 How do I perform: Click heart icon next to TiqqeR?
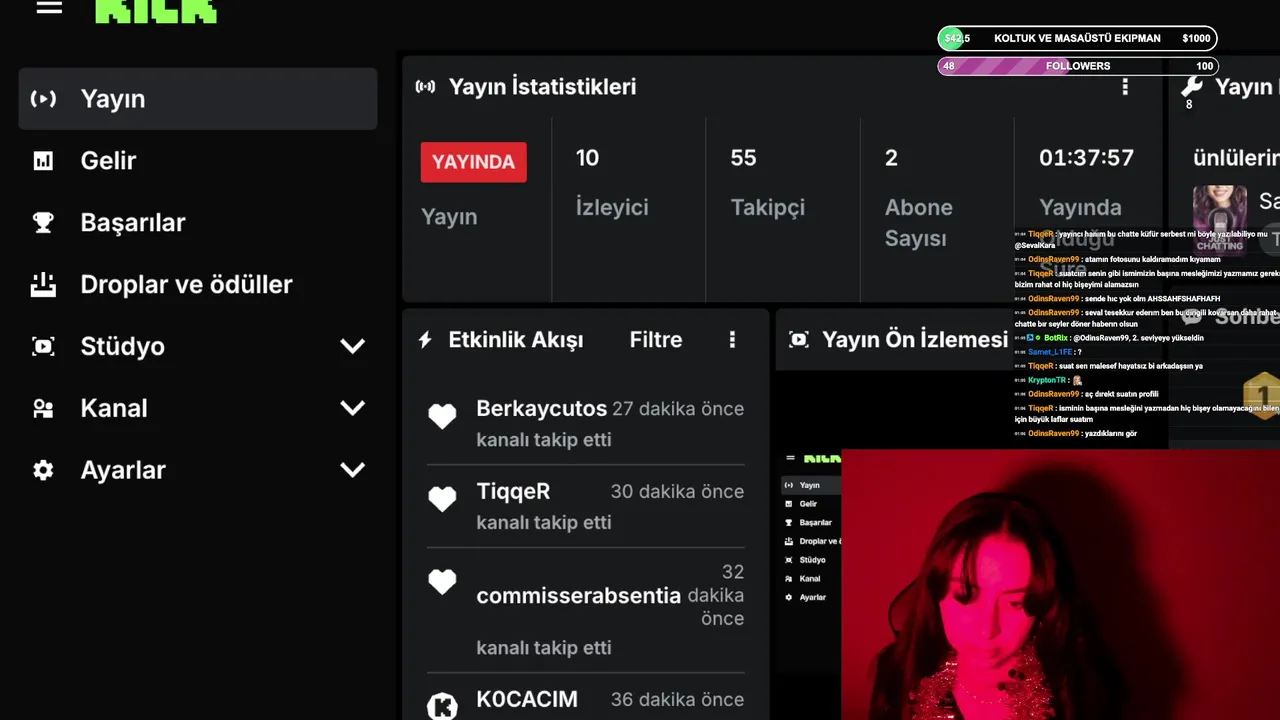pyautogui.click(x=442, y=499)
